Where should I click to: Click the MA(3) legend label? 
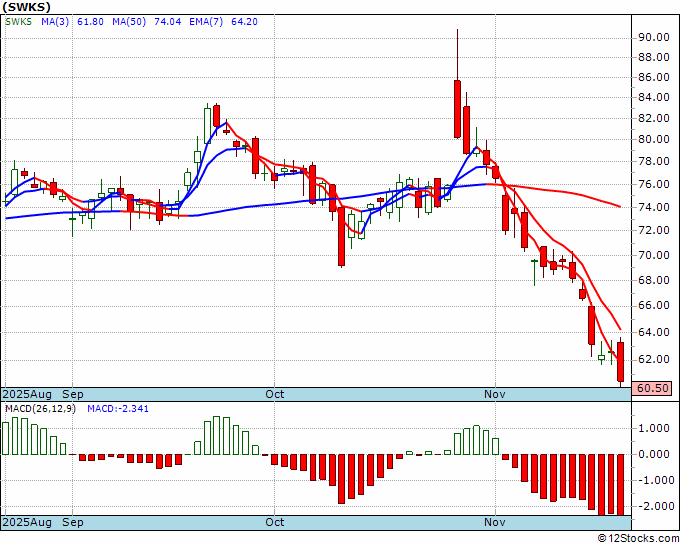(x=55, y=22)
